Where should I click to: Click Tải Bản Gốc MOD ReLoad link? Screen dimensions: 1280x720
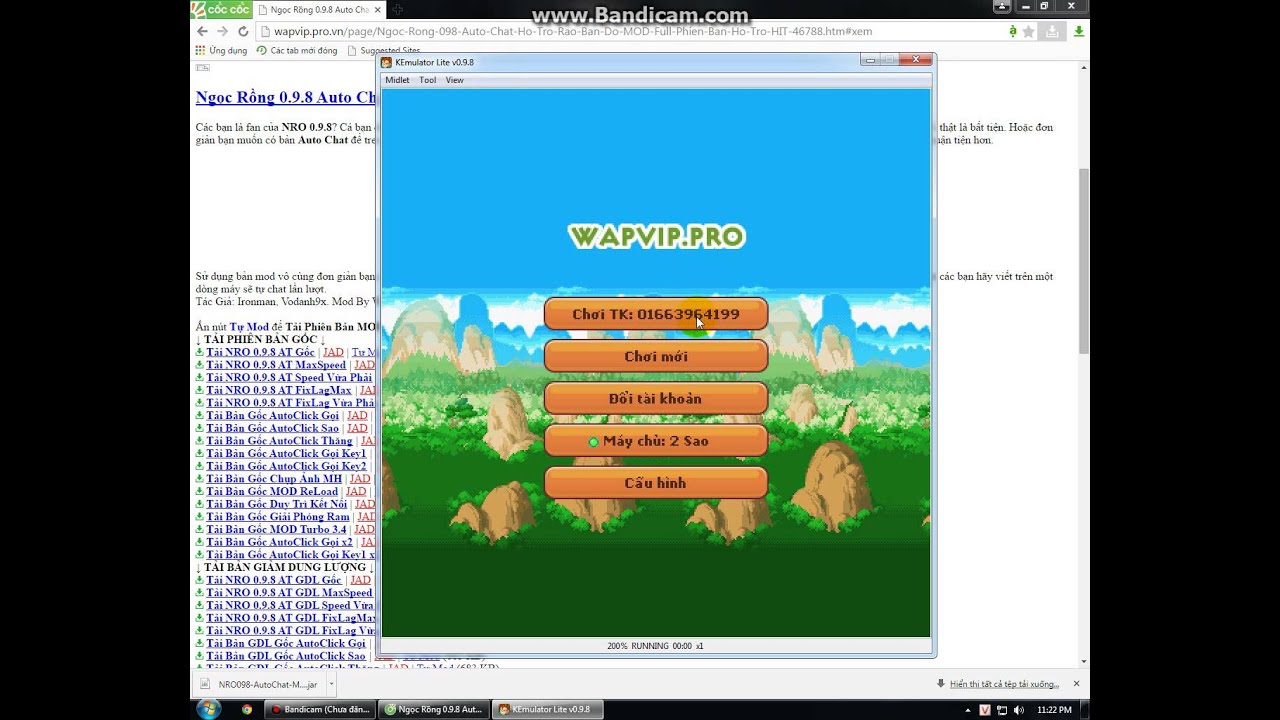click(x=272, y=491)
